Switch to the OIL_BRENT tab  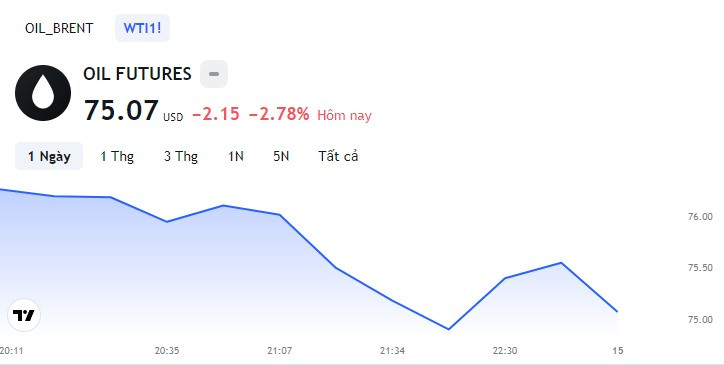[x=59, y=28]
